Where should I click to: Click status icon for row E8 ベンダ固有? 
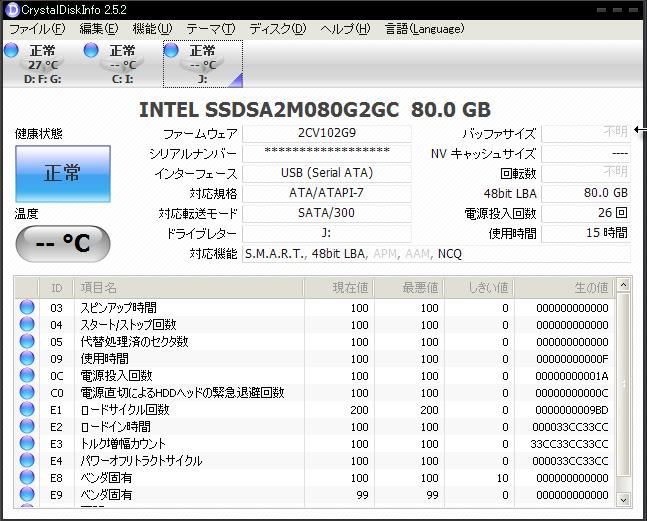click(27, 477)
